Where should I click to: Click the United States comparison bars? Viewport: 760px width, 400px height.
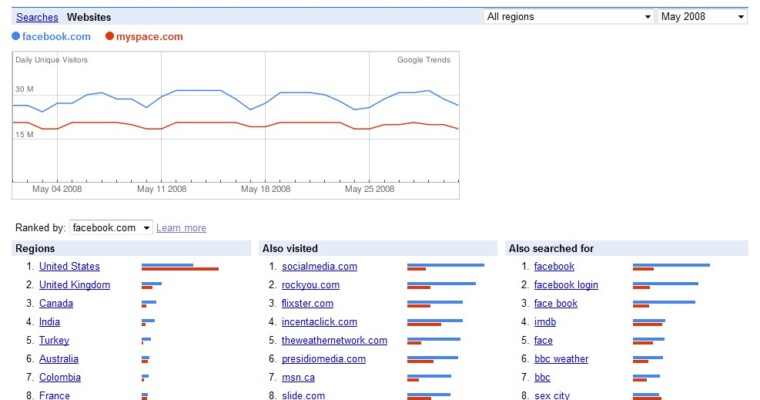point(180,267)
